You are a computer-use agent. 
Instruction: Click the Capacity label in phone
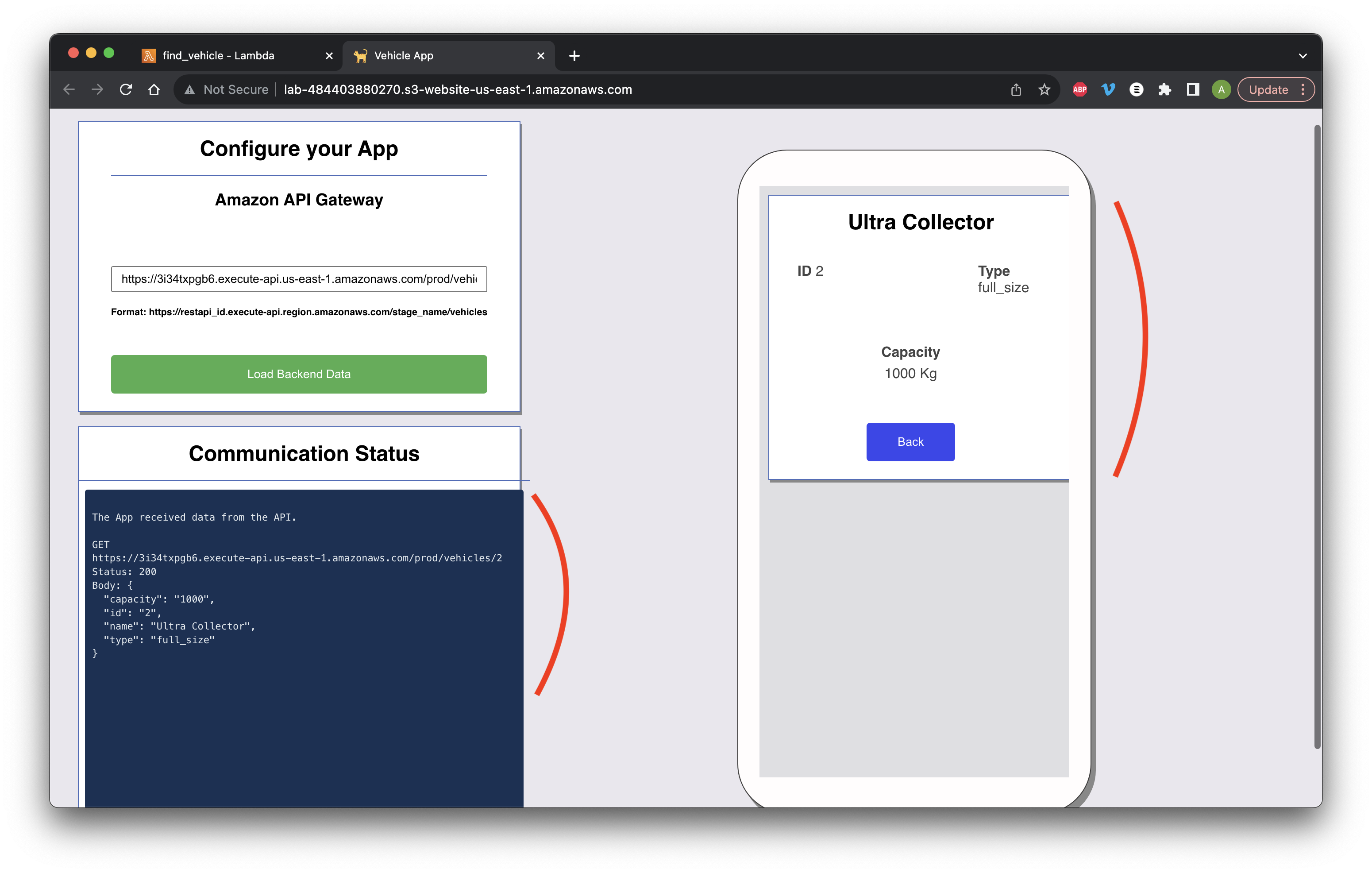[910, 352]
